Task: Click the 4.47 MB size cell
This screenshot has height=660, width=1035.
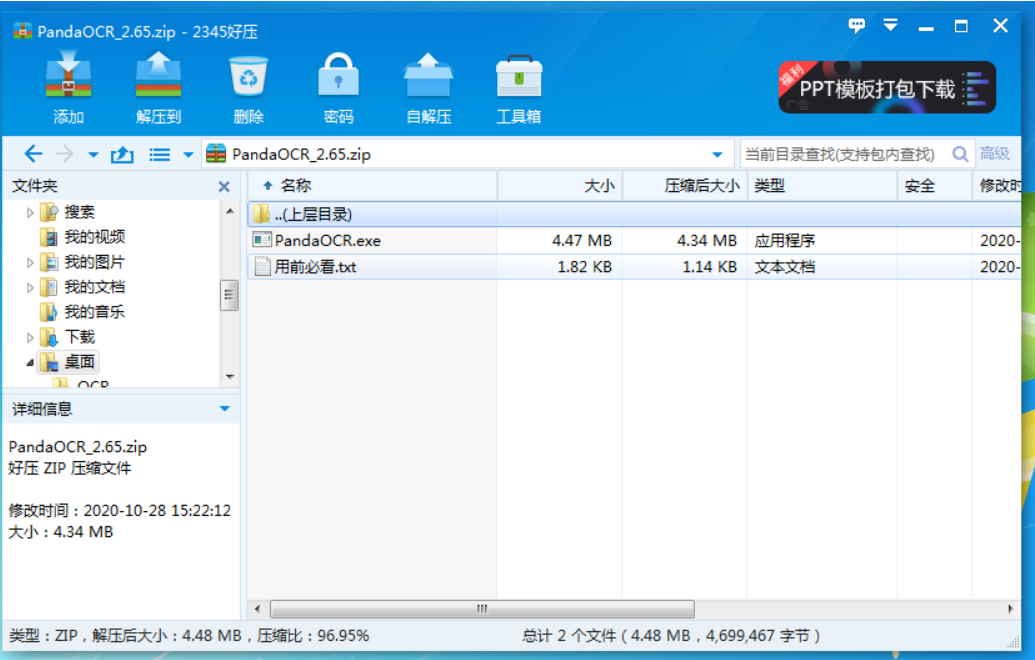Action: coord(582,241)
